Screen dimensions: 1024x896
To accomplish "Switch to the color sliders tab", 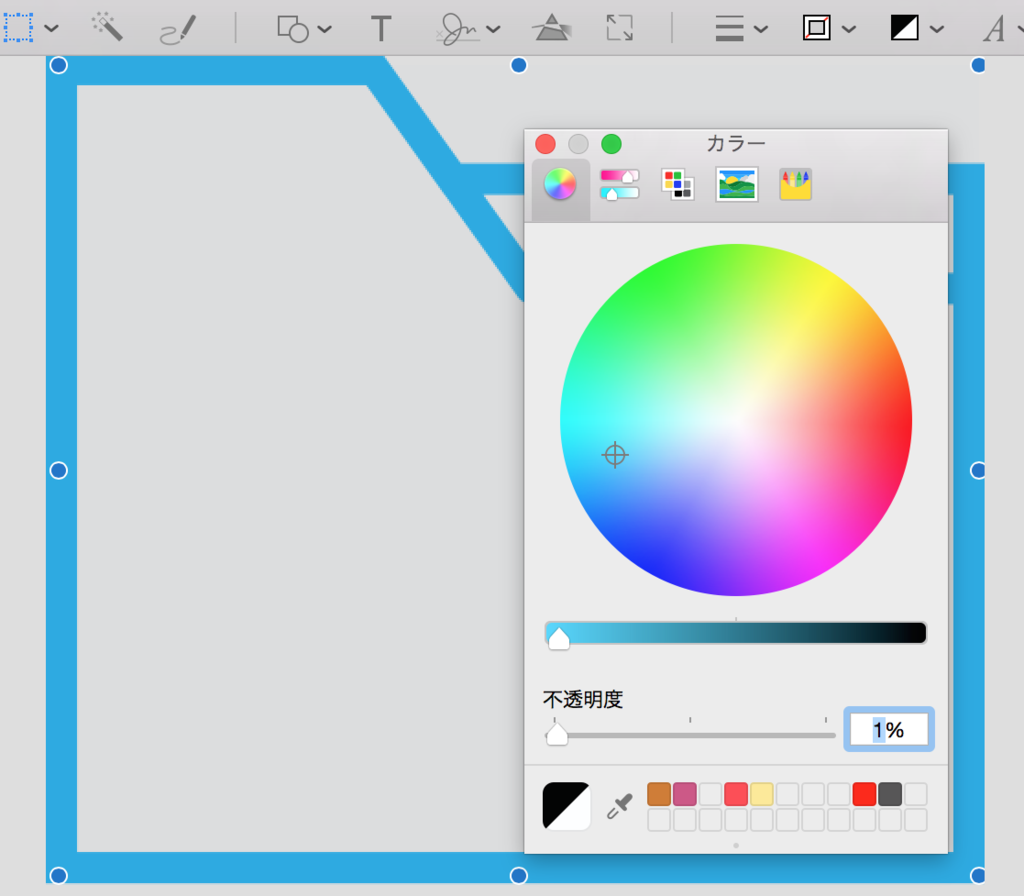I will tap(619, 184).
